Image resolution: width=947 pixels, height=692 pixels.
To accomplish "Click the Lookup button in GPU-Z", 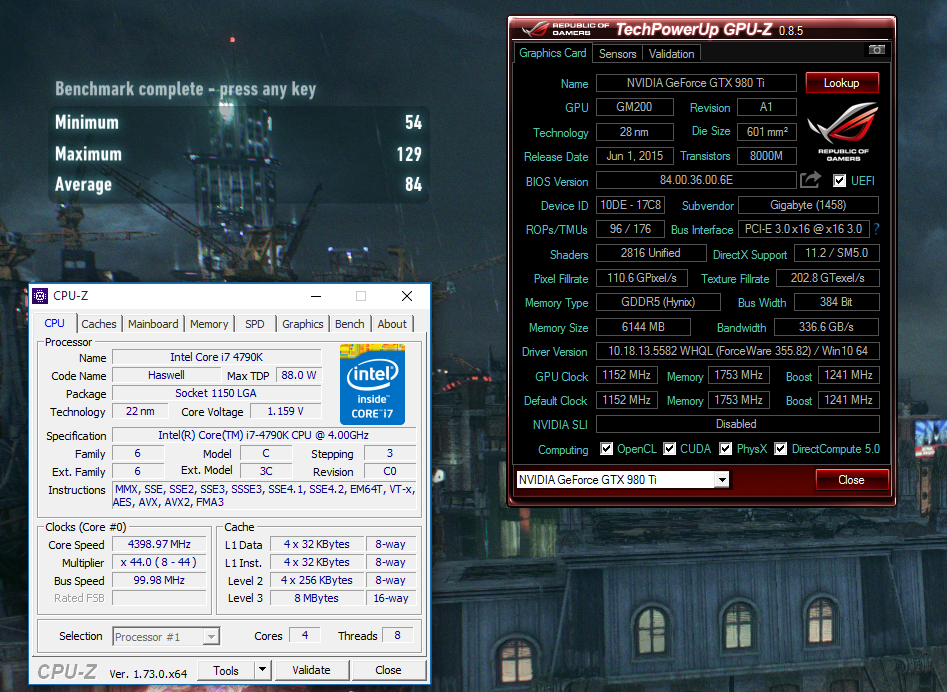I will click(x=841, y=83).
